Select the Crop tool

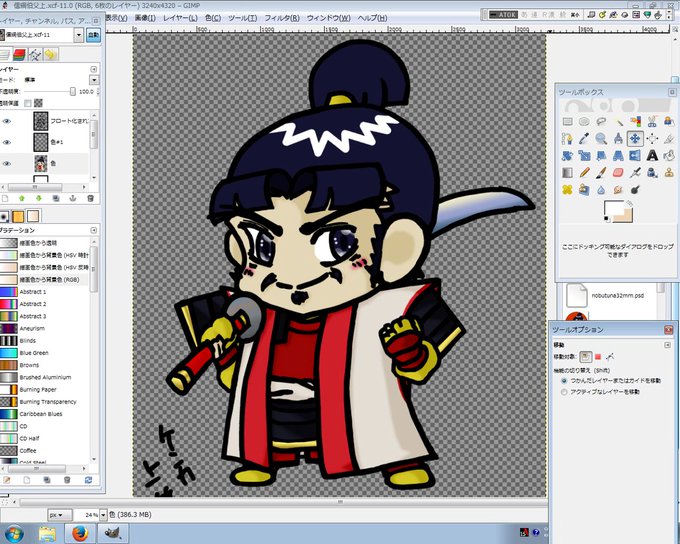[669, 139]
